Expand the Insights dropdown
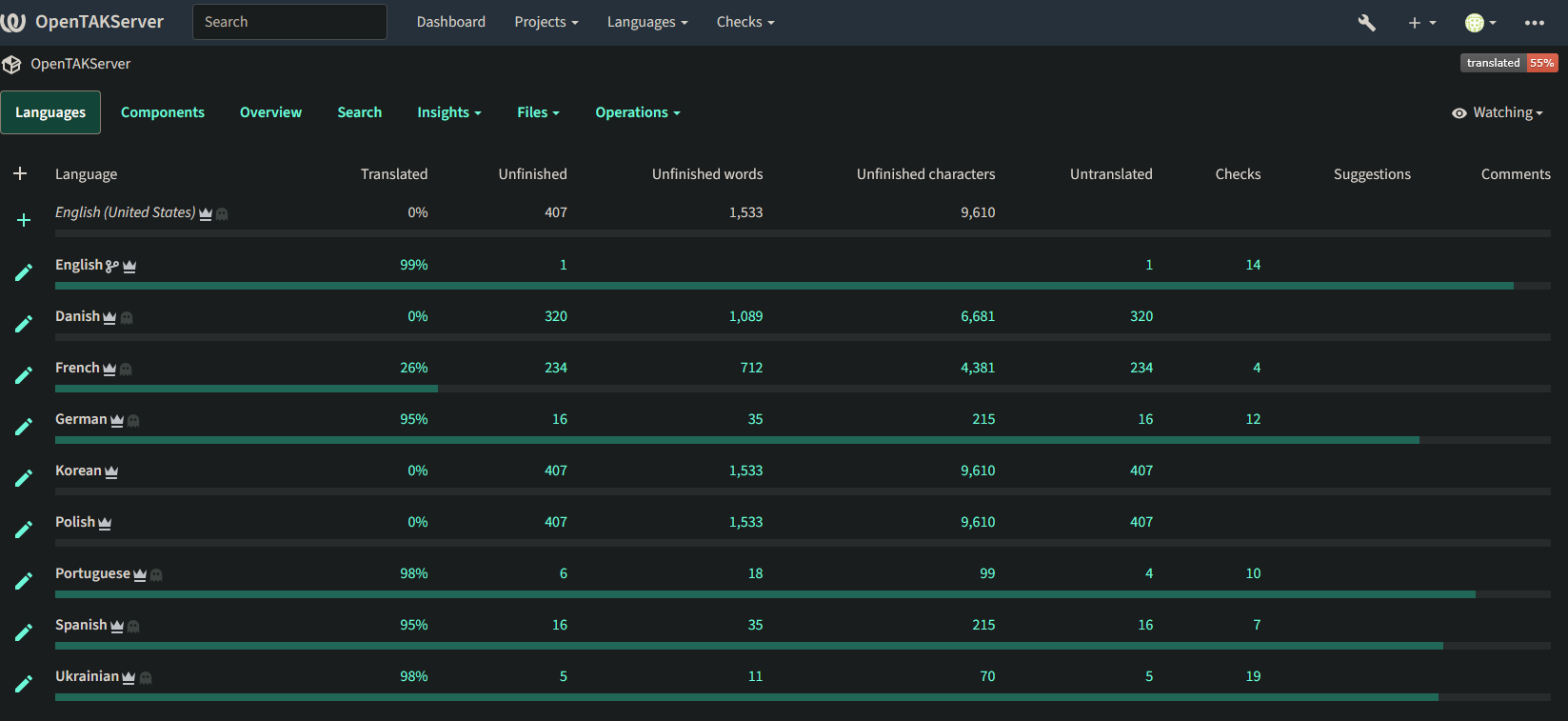 448,112
